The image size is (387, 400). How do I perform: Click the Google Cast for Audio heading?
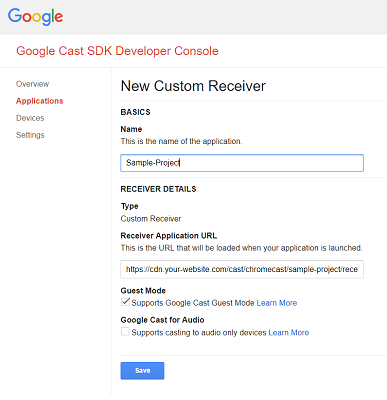[162, 320]
